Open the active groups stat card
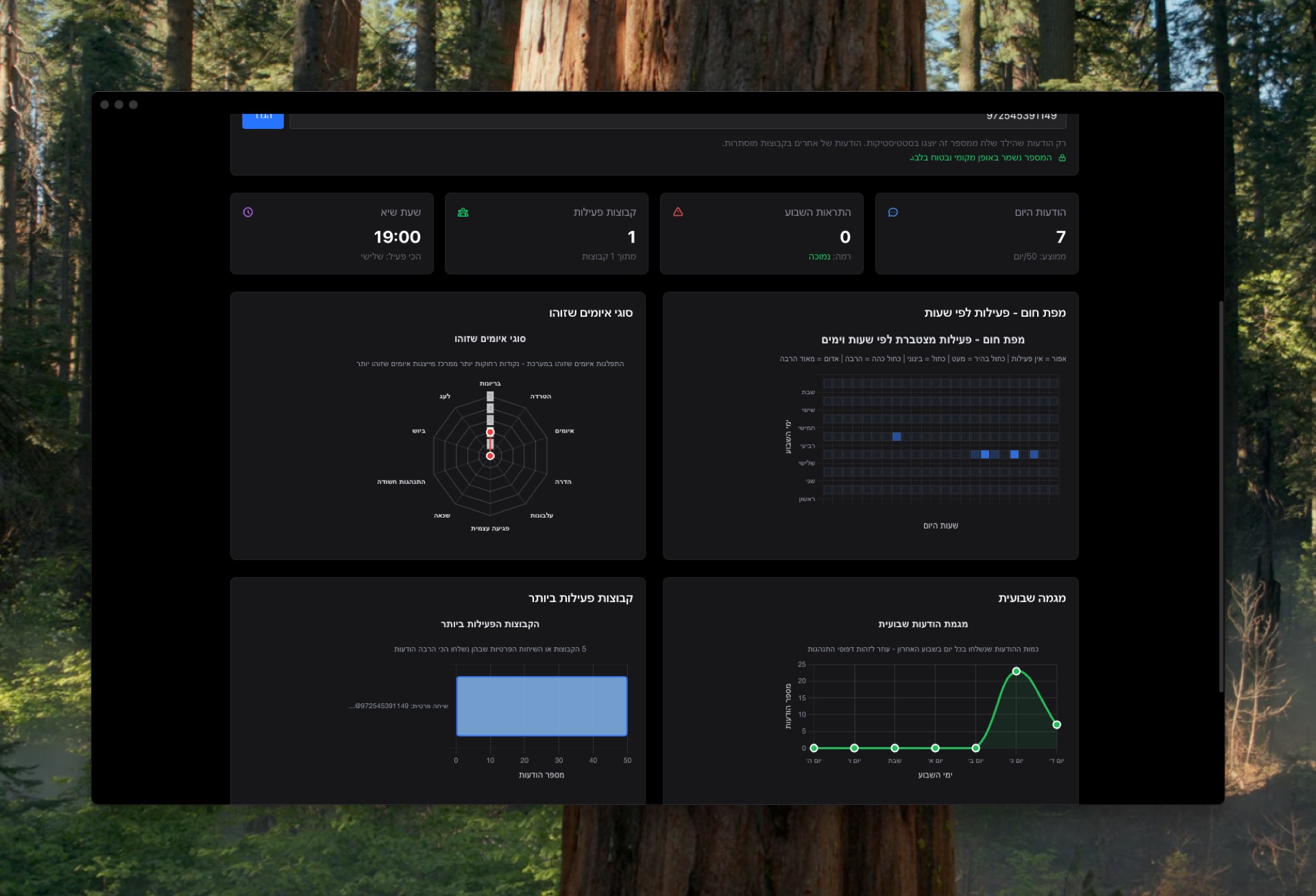Viewport: 1316px width, 896px height. coord(546,234)
